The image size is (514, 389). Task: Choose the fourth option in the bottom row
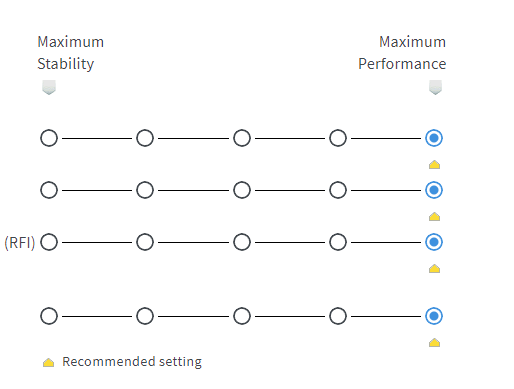[338, 316]
